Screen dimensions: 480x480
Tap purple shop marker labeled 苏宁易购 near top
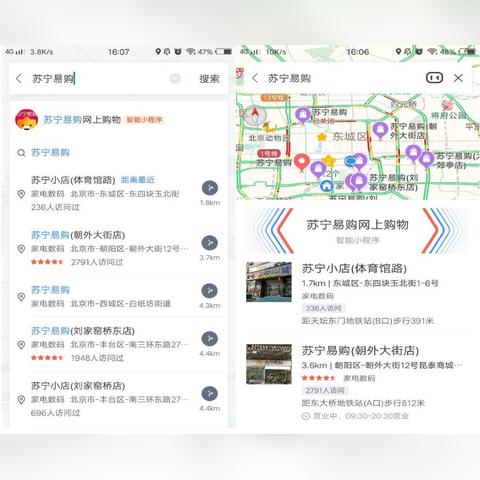tap(303, 116)
